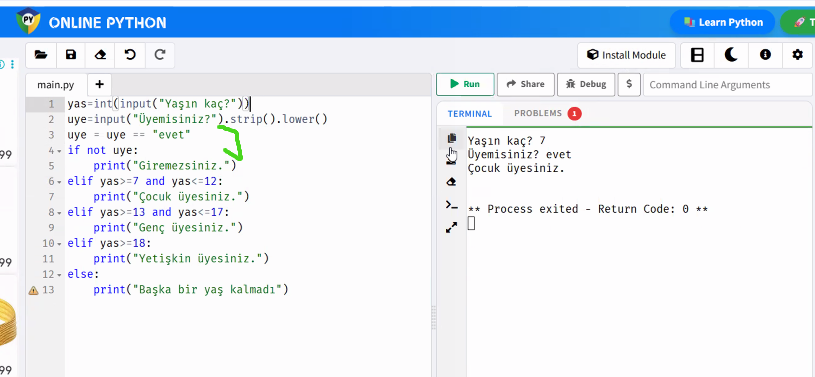
Task: Click the 'elif yas>=13 and yas<=17:' line
Action: point(148,212)
